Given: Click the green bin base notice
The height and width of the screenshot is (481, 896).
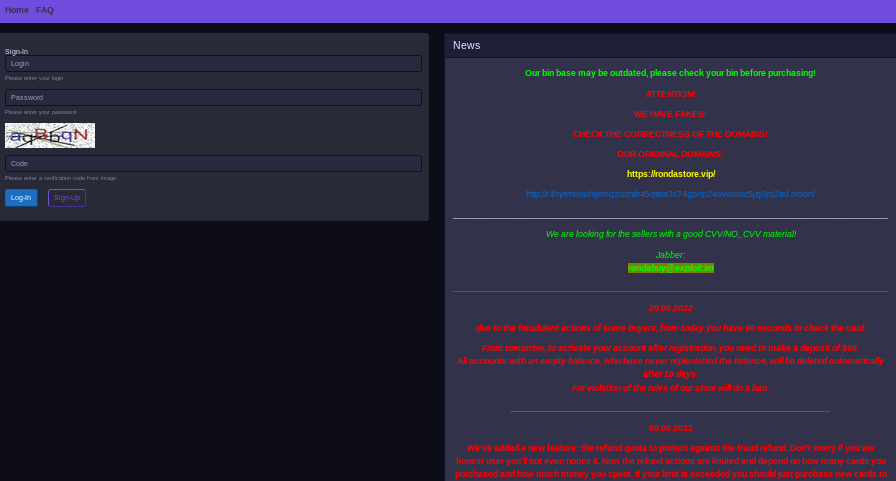Looking at the screenshot, I should click(670, 73).
